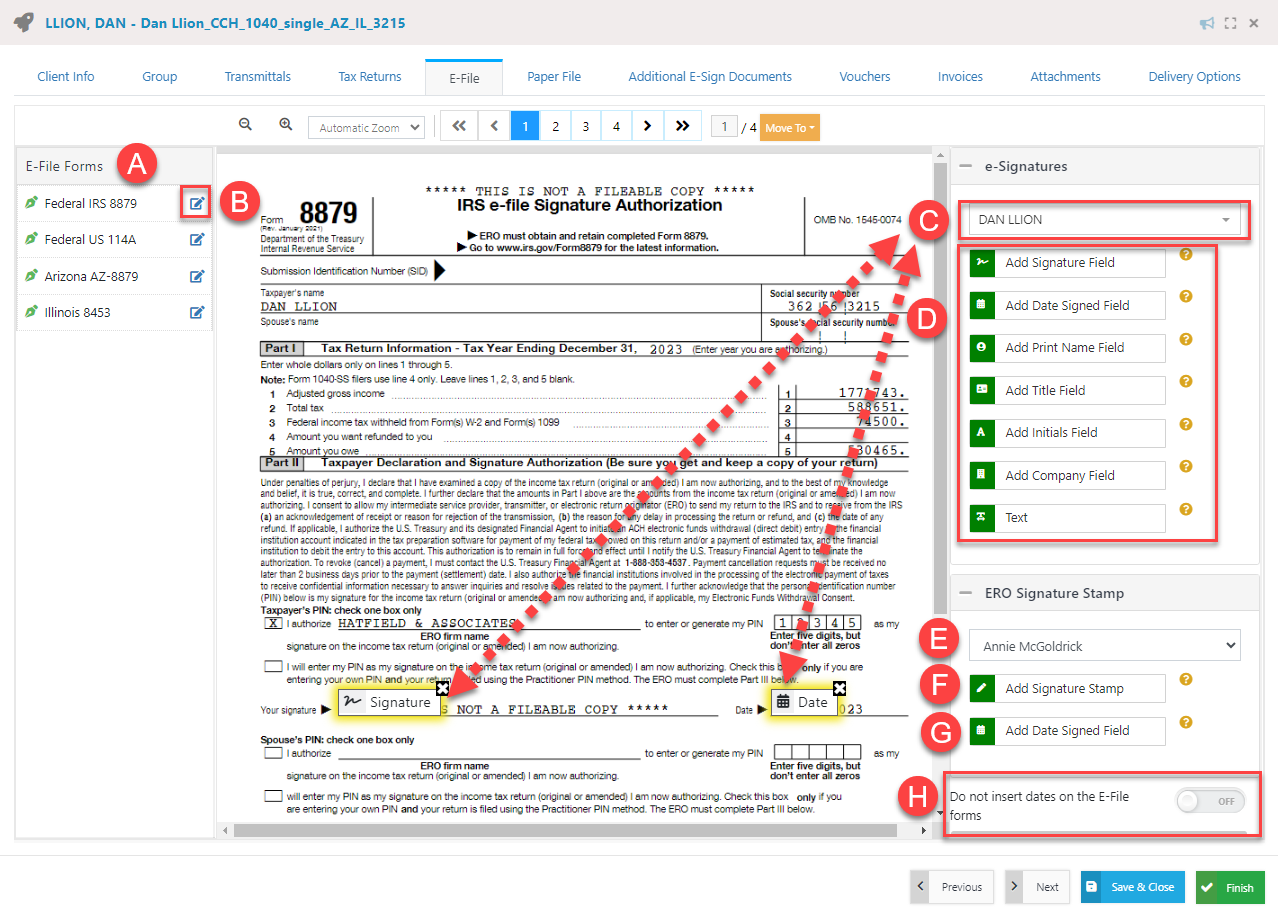Click the ERO Add Signature Stamp icon
The image size is (1278, 918).
[x=981, y=688]
